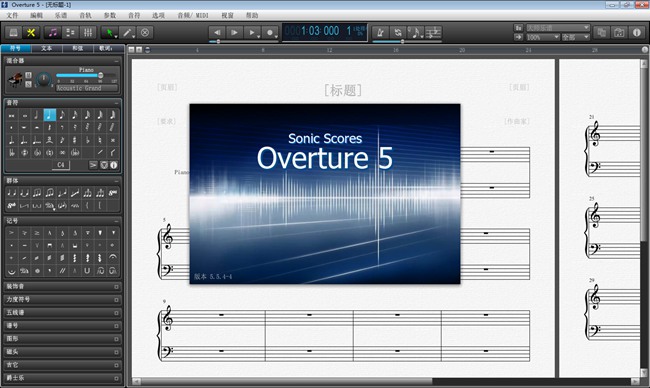Open the record button options dropdown
Image resolution: width=650 pixels, height=388 pixels.
pos(276,36)
